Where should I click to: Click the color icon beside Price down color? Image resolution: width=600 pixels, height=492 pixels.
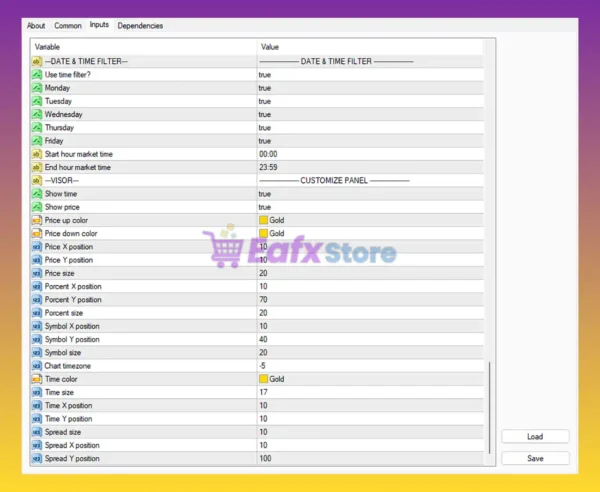[37, 233]
